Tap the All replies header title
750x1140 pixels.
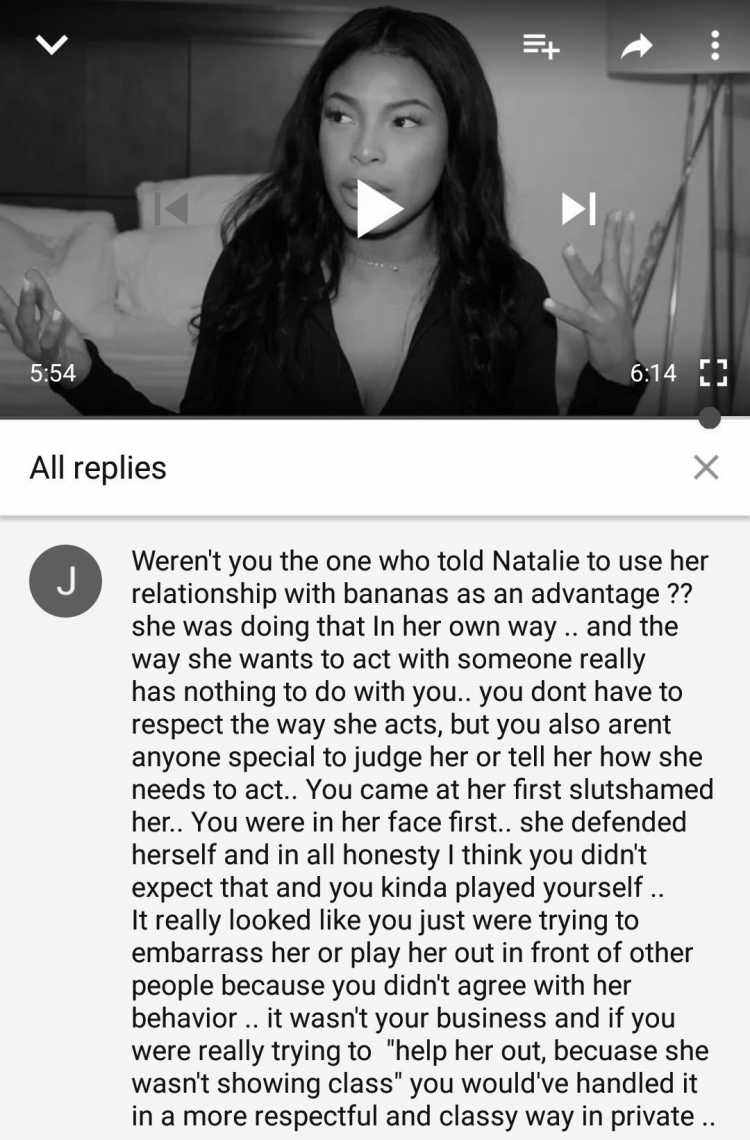[98, 467]
